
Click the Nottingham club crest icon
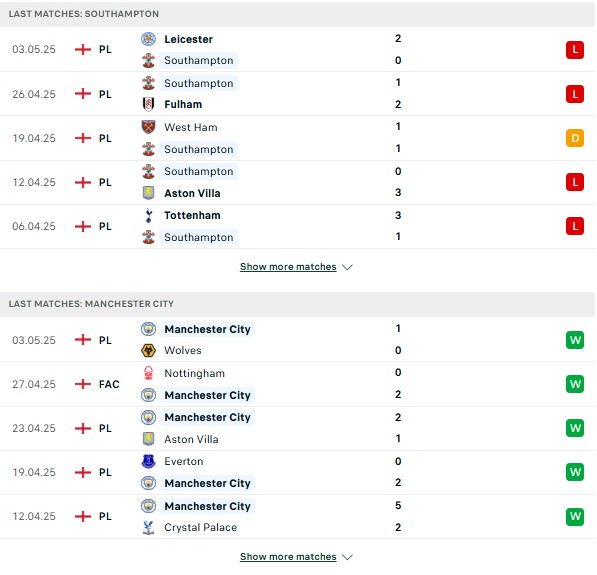pyautogui.click(x=148, y=373)
